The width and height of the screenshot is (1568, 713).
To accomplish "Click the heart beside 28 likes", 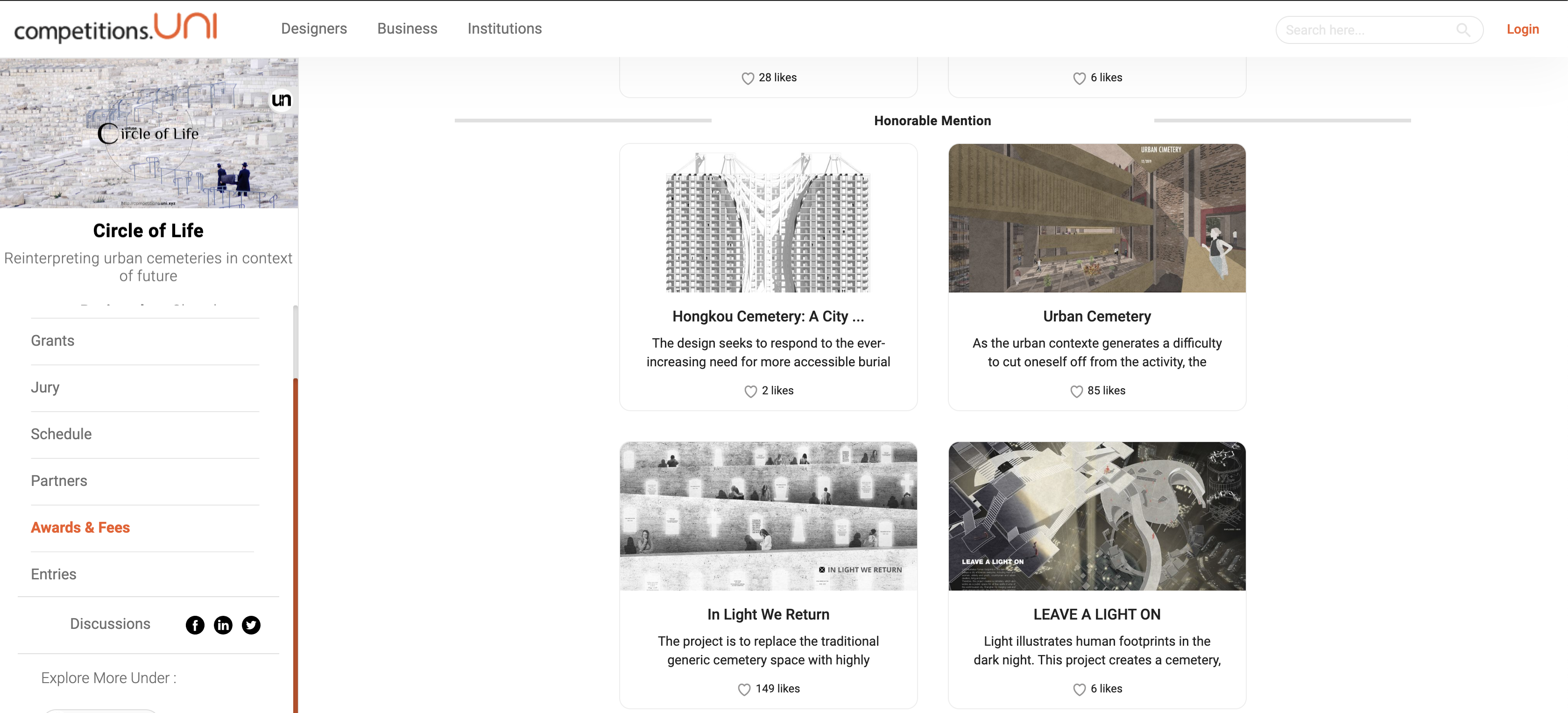I will 748,78.
